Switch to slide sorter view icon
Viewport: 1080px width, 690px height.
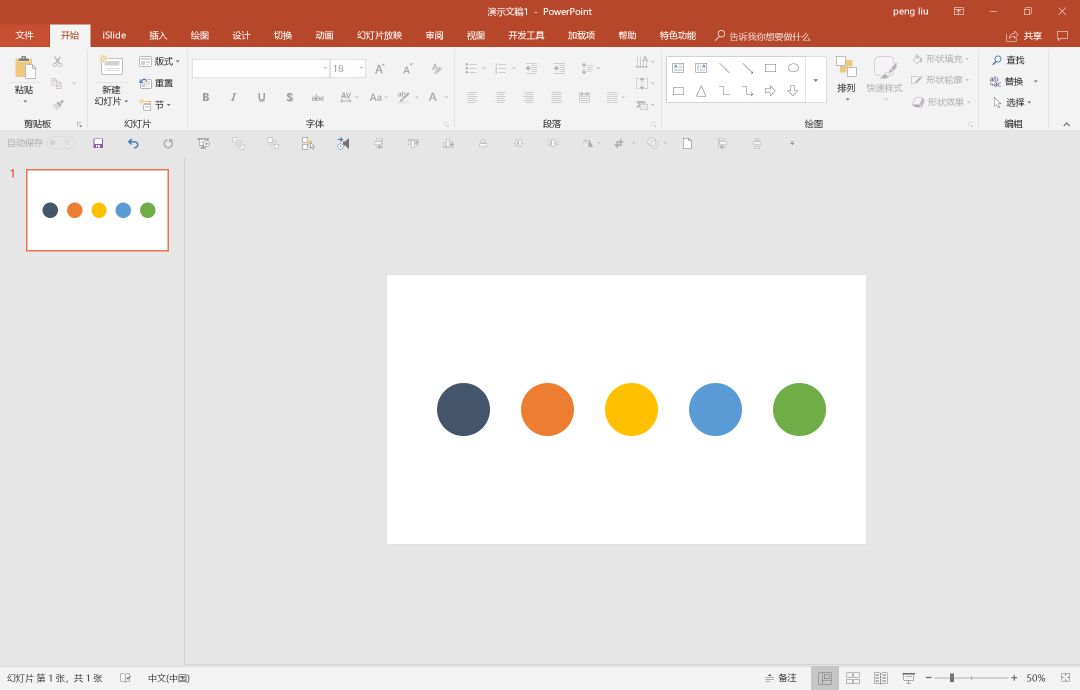853,678
